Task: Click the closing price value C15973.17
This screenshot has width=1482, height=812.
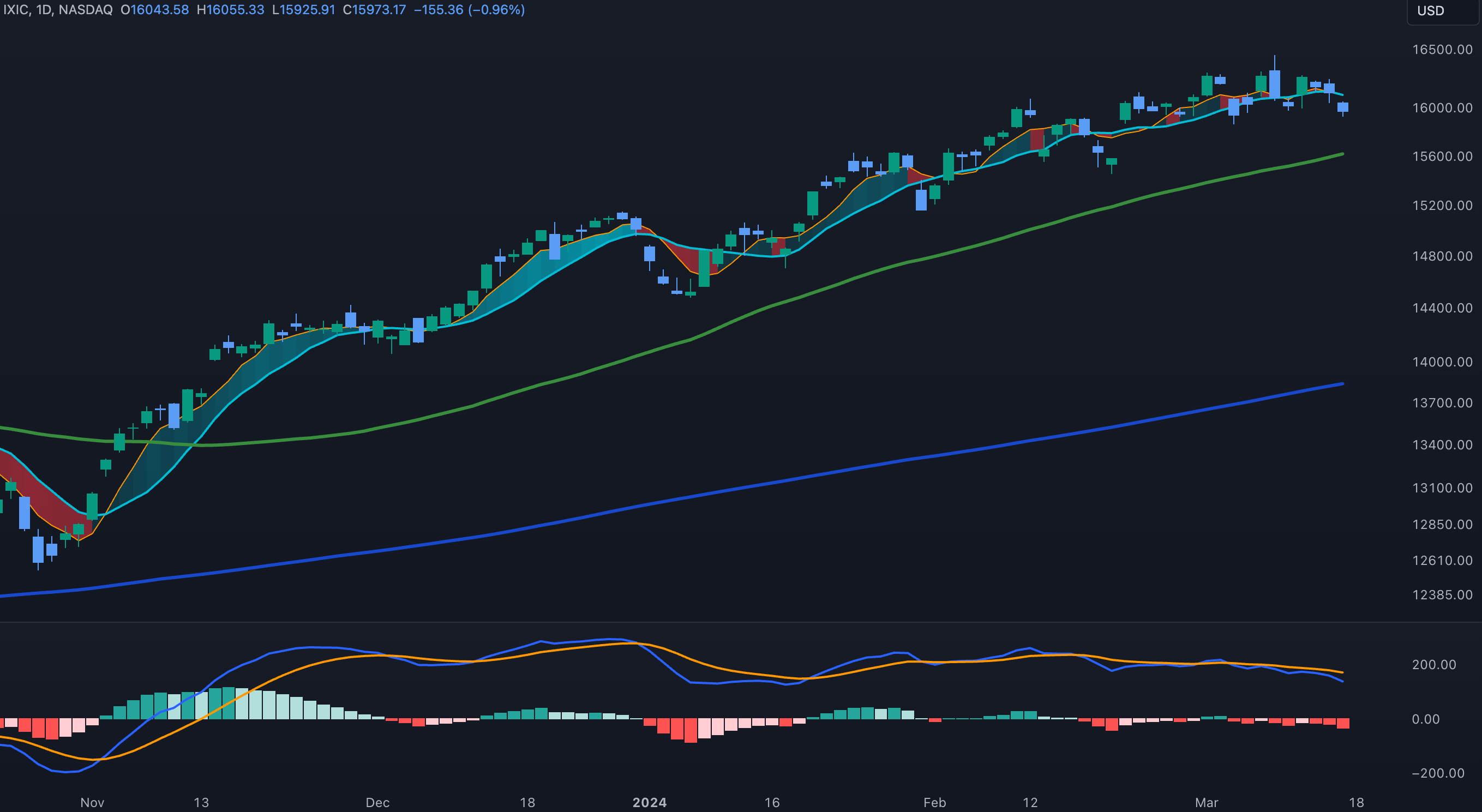Action: (x=374, y=10)
